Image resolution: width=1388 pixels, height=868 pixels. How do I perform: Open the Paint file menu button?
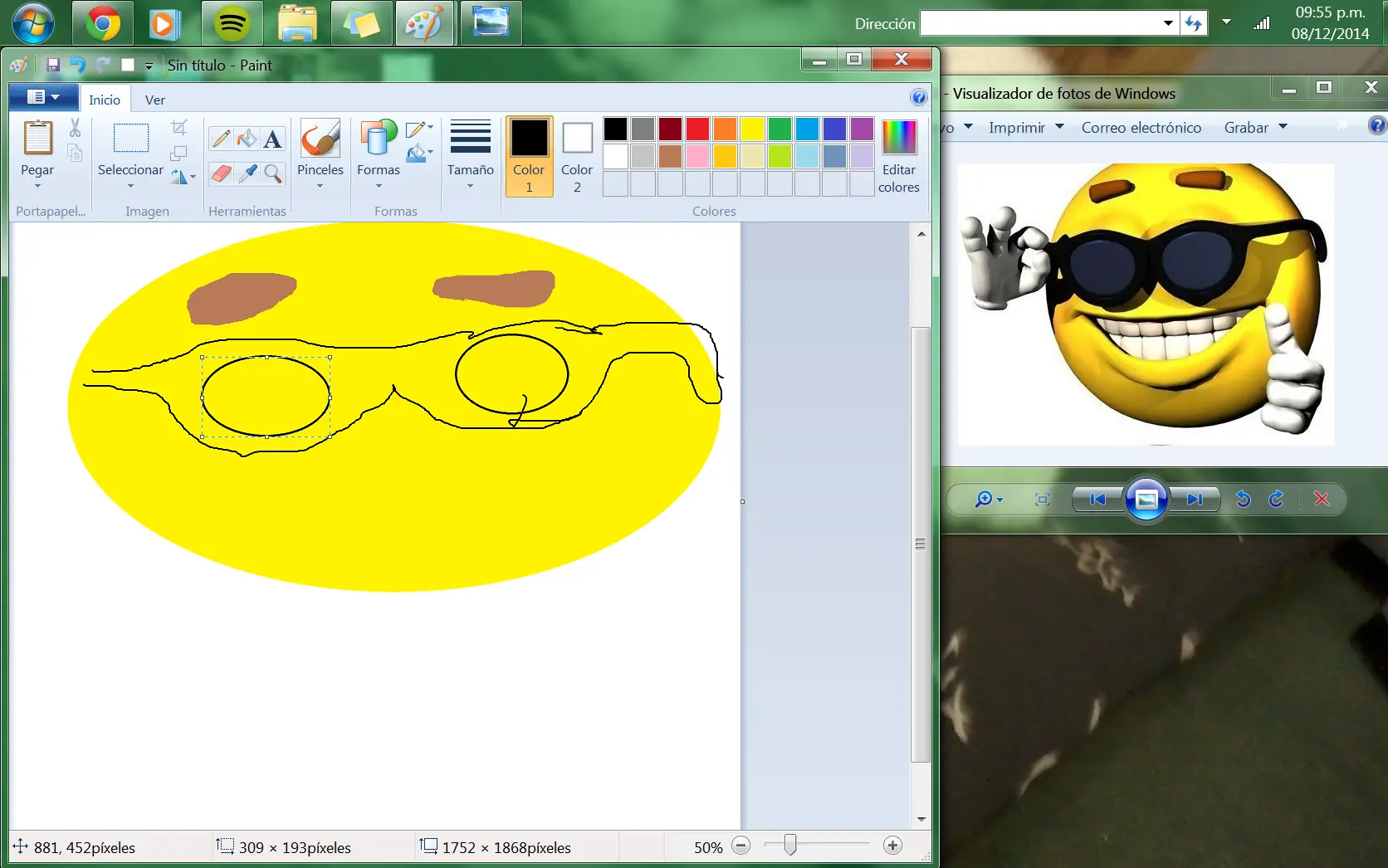(x=43, y=97)
